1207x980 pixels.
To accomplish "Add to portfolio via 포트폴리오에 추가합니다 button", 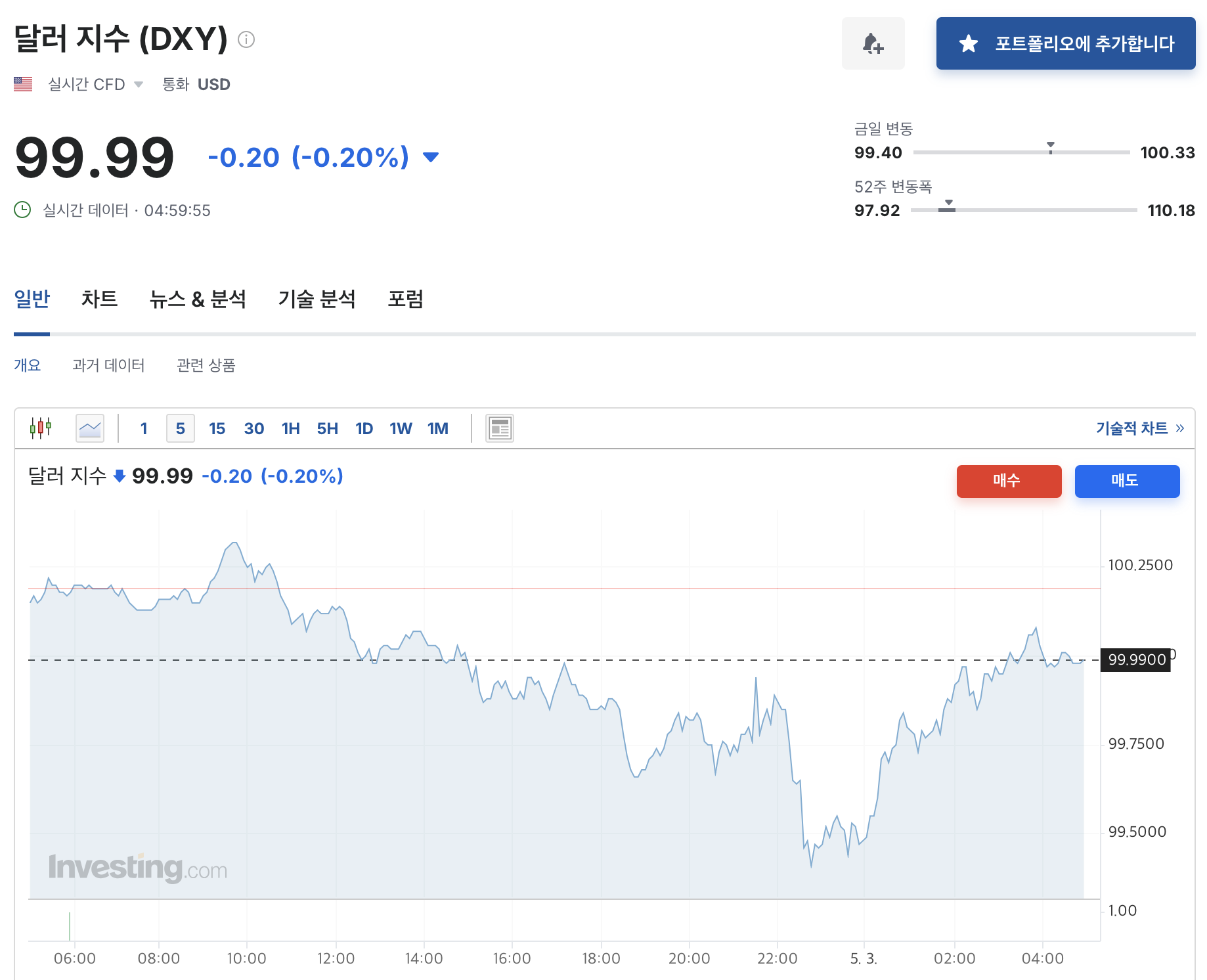I will [x=1065, y=43].
